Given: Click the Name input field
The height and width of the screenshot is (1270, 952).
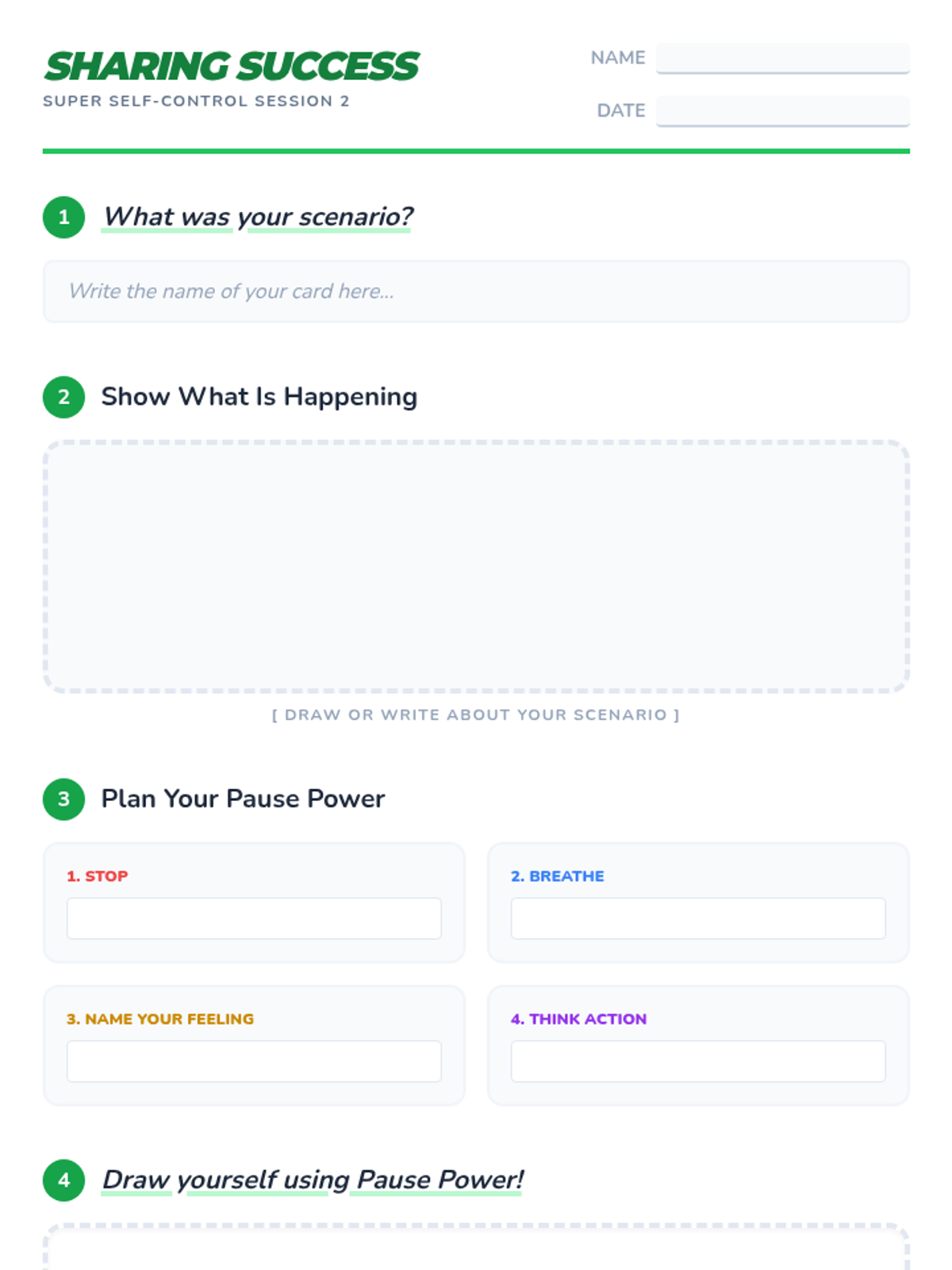Looking at the screenshot, I should point(782,58).
